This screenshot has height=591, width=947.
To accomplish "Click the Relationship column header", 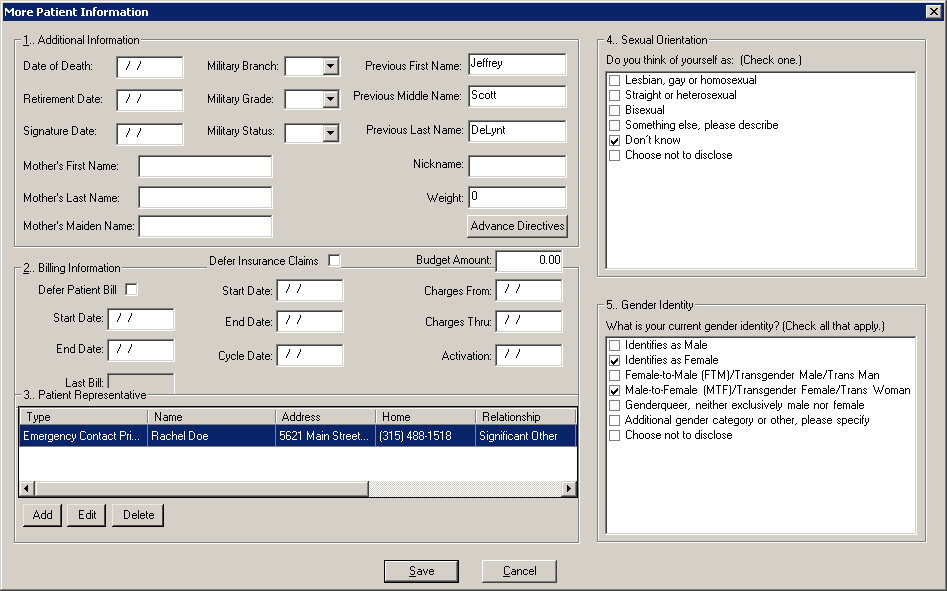I will pos(525,417).
